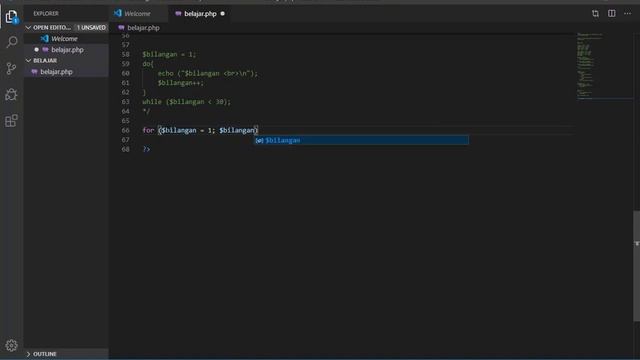Click the 1 UNSAVED badge
Image resolution: width=640 pixels, height=360 pixels.
pos(91,27)
